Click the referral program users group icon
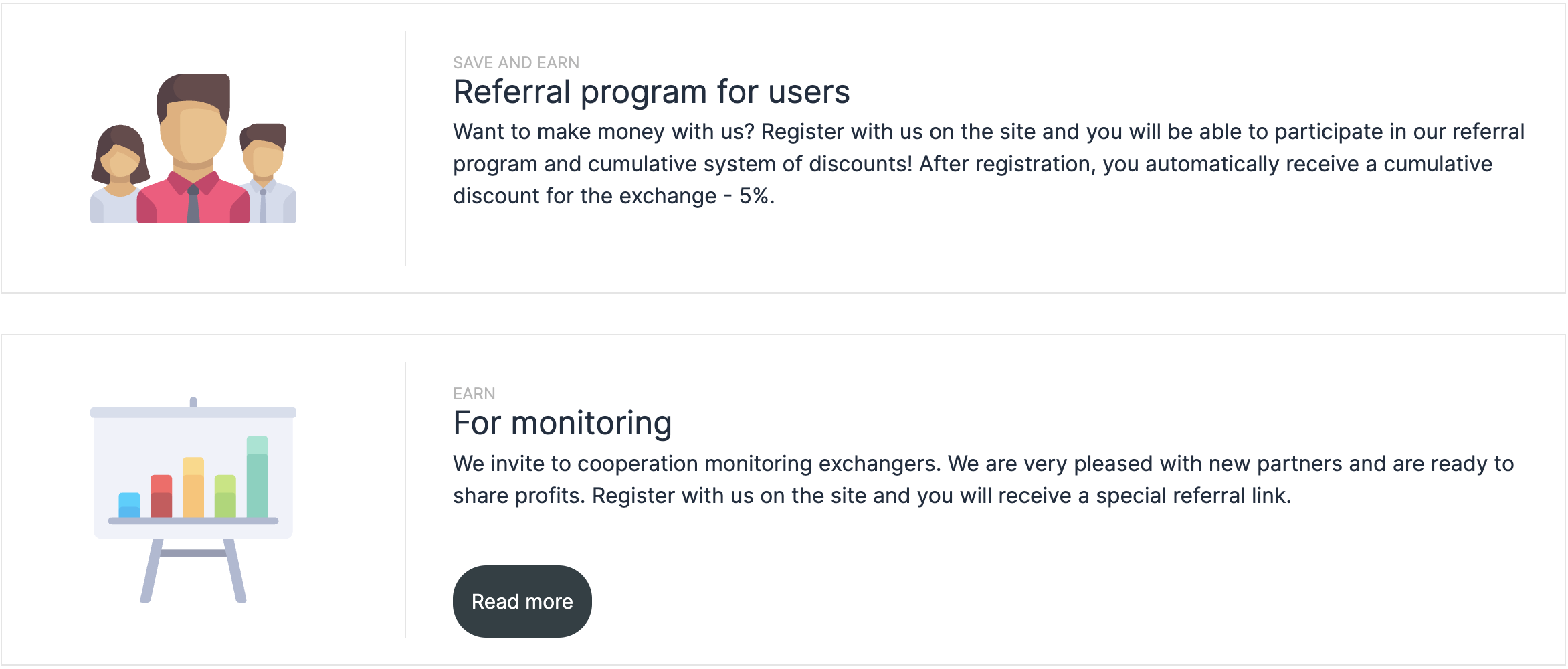The image size is (1568, 669). [x=193, y=149]
